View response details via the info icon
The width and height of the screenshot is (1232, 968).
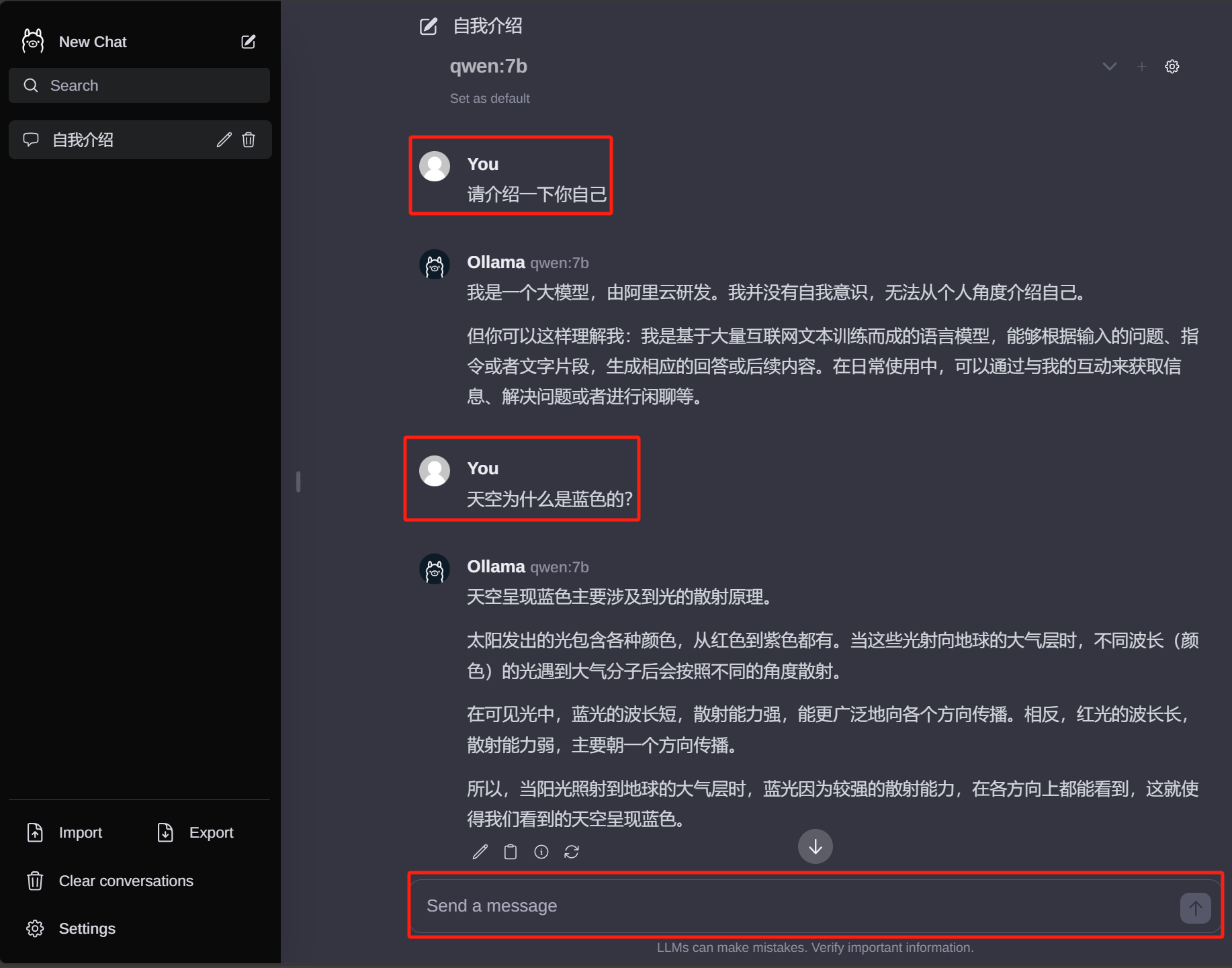(x=541, y=851)
